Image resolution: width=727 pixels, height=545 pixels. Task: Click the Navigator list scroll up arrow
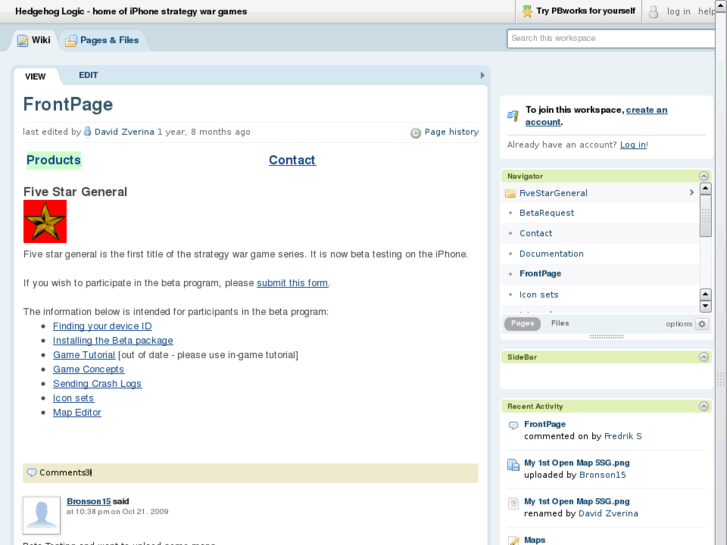[705, 188]
